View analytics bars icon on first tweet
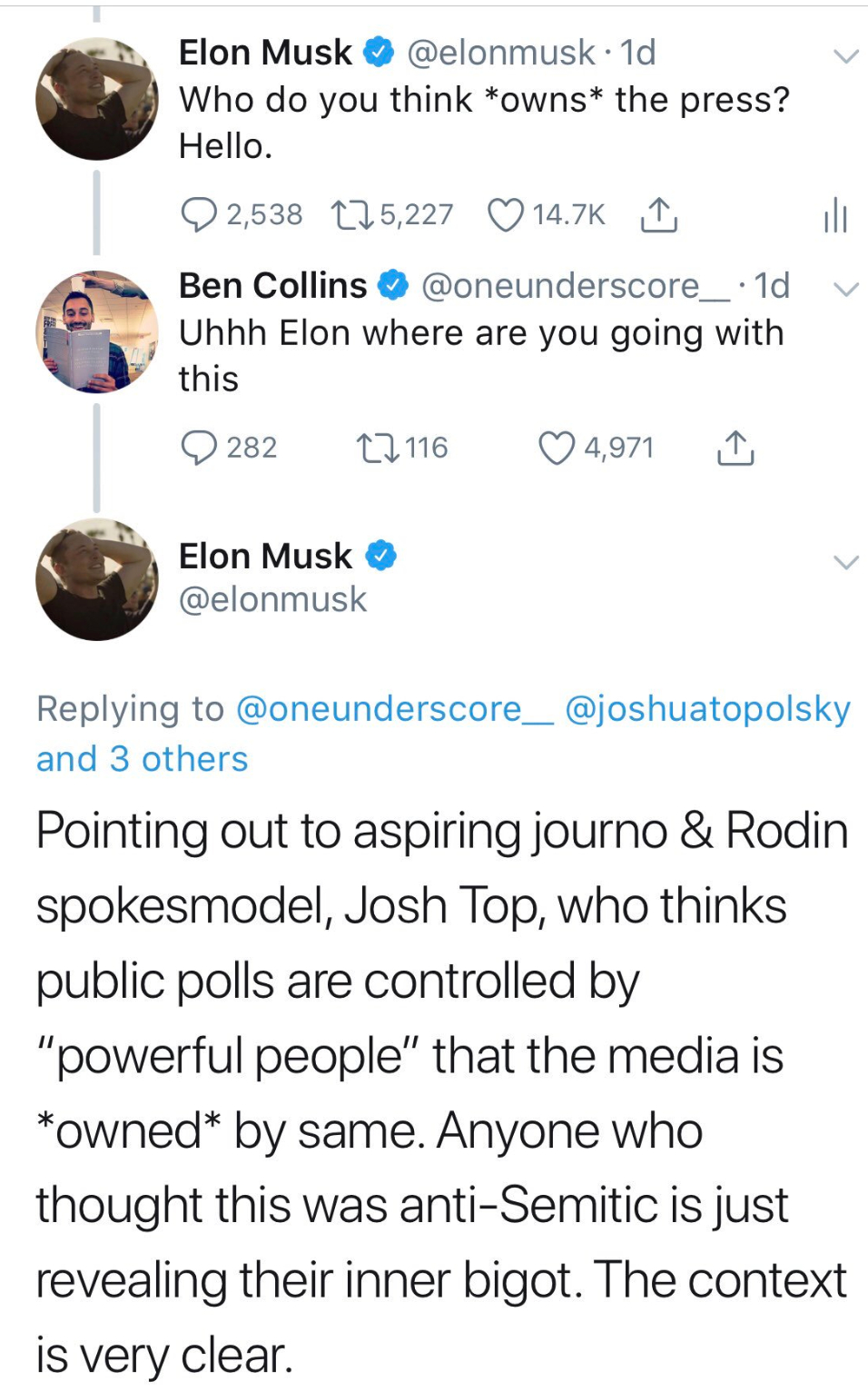868x1391 pixels. click(834, 216)
